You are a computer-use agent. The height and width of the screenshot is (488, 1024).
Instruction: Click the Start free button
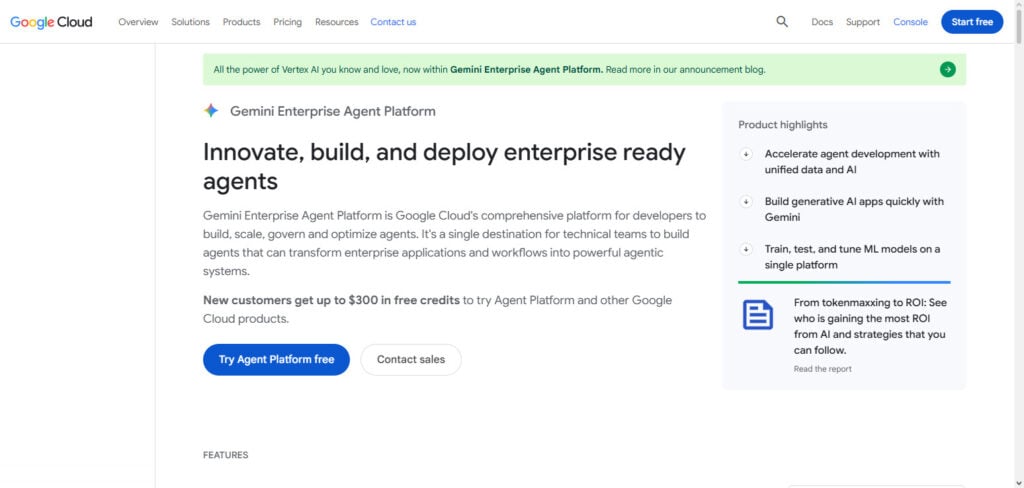[x=972, y=22]
